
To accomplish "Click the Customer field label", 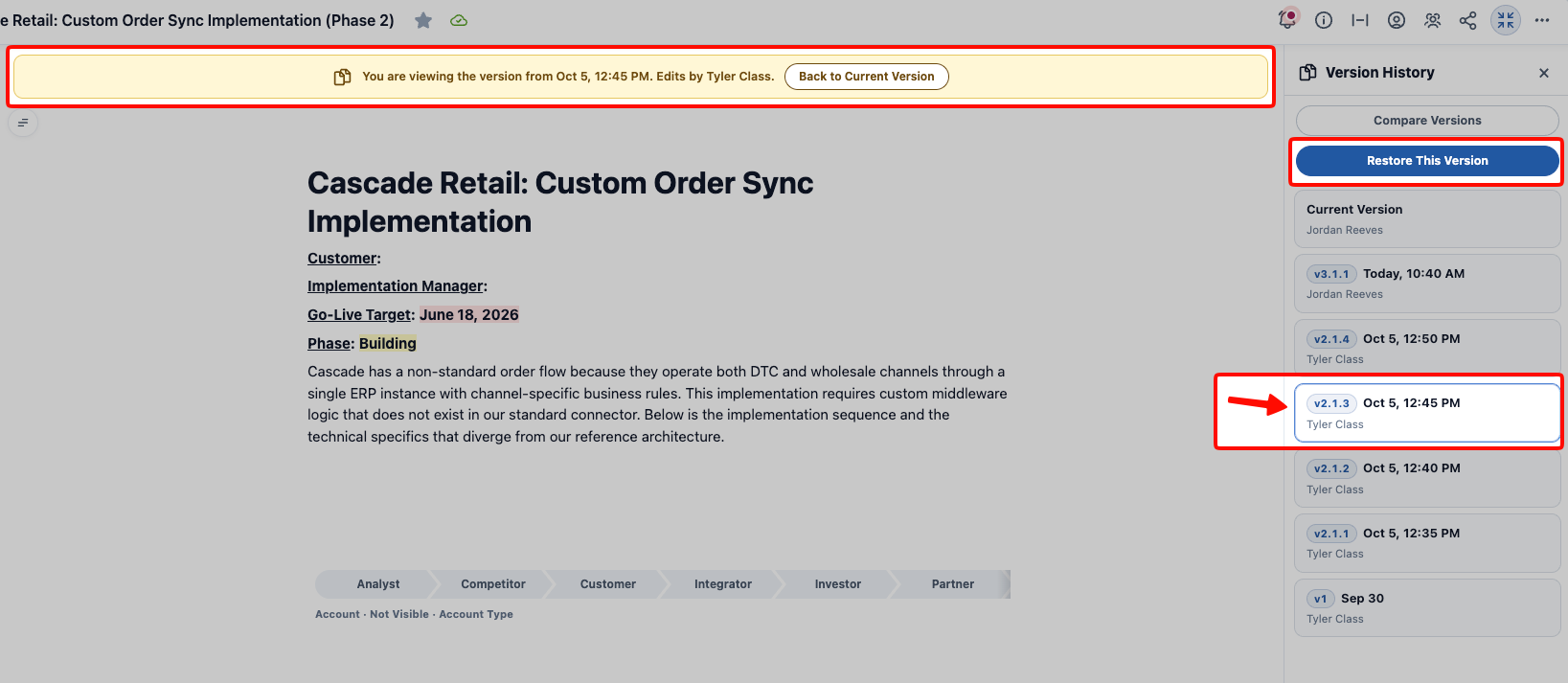I will (x=342, y=259).
